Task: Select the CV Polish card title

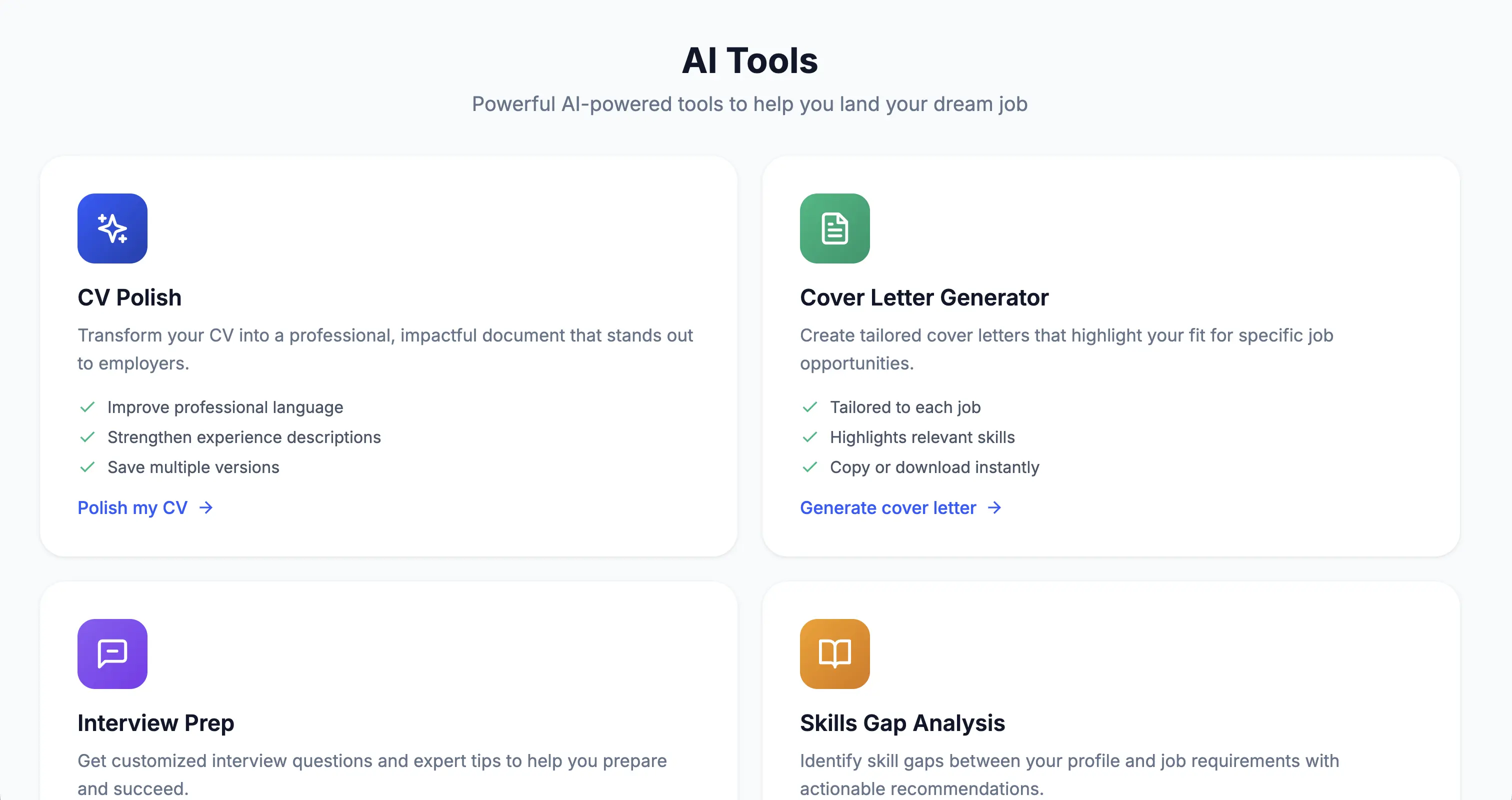Action: pyautogui.click(x=129, y=297)
